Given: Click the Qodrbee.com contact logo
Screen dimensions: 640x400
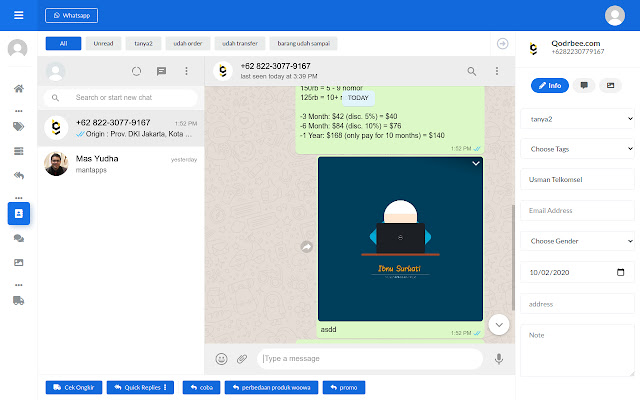Looking at the screenshot, I should click(533, 49).
